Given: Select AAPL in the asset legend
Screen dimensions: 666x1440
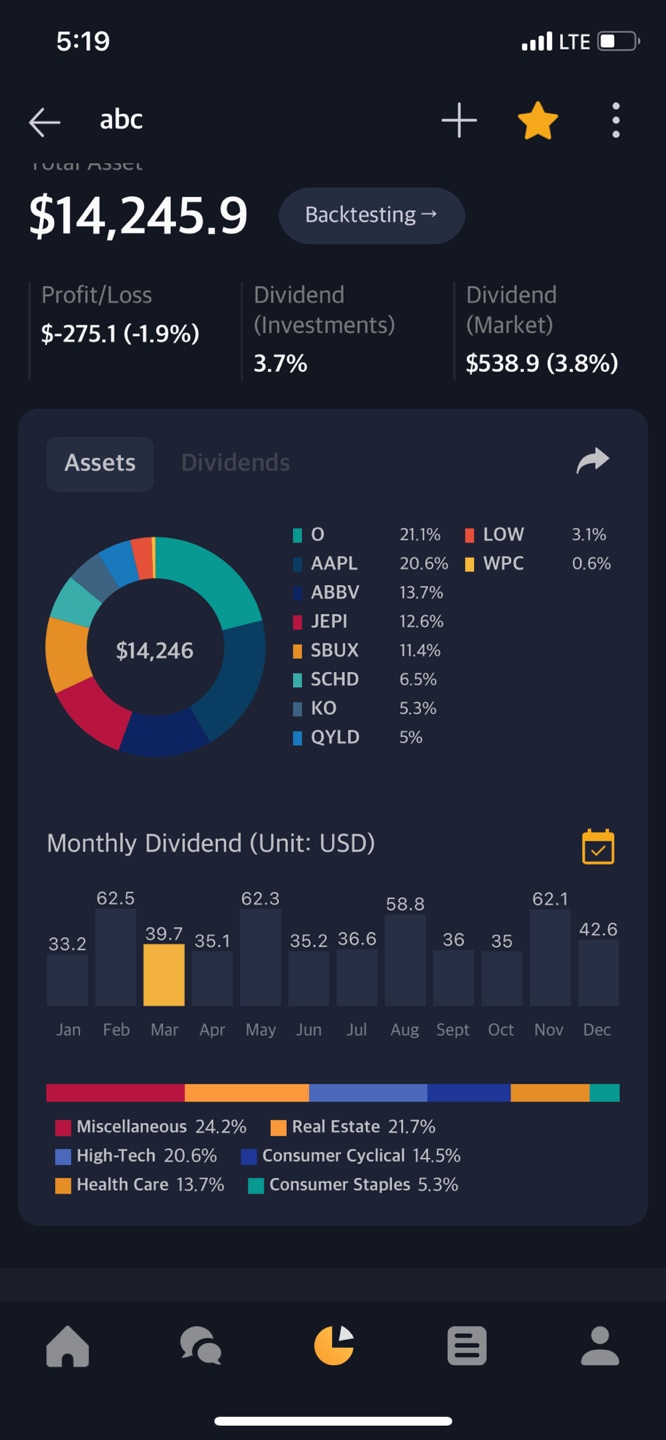Looking at the screenshot, I should 334,563.
